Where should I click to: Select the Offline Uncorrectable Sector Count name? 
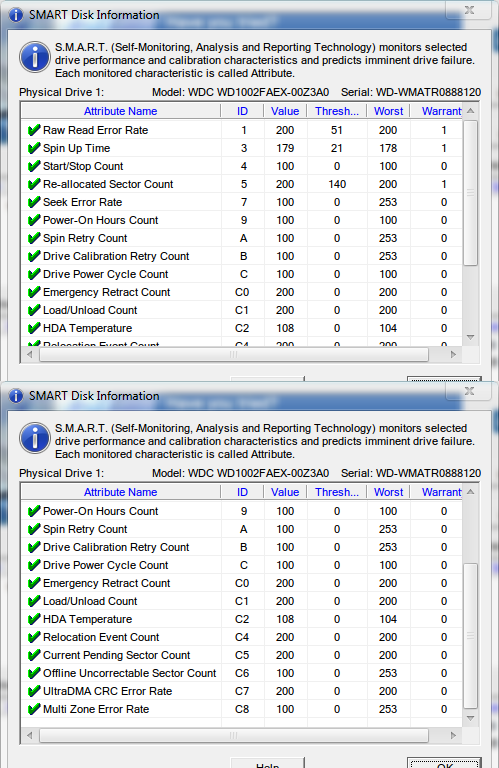click(x=129, y=673)
